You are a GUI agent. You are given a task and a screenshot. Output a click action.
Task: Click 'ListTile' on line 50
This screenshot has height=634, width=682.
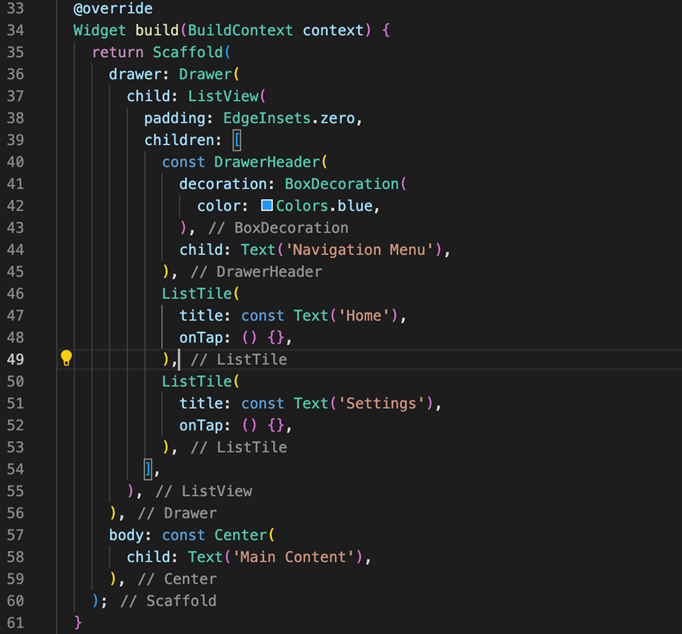[197, 381]
